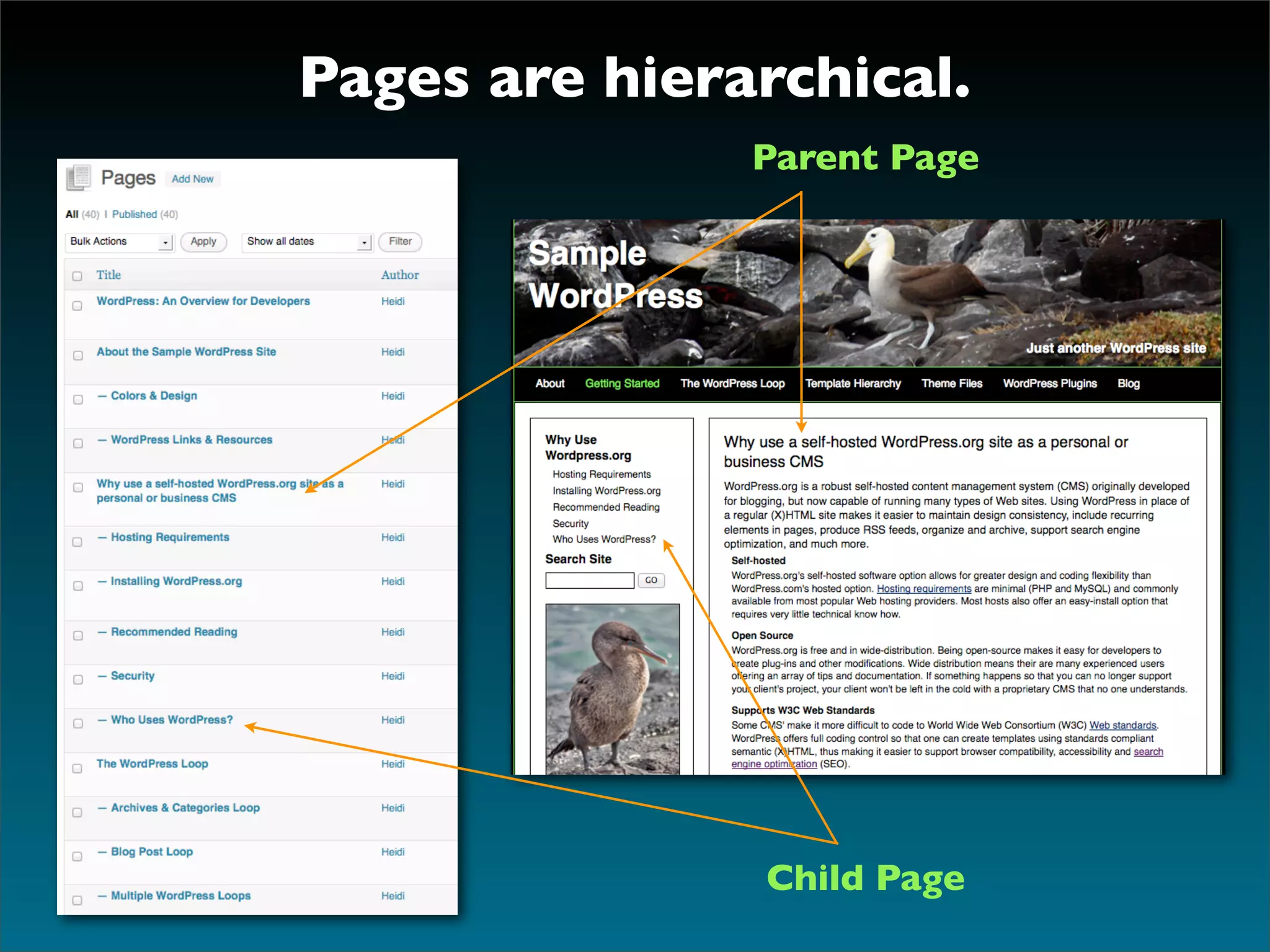Open the Template Hierarchy menu item
Viewport: 1270px width, 952px height.
tap(853, 383)
